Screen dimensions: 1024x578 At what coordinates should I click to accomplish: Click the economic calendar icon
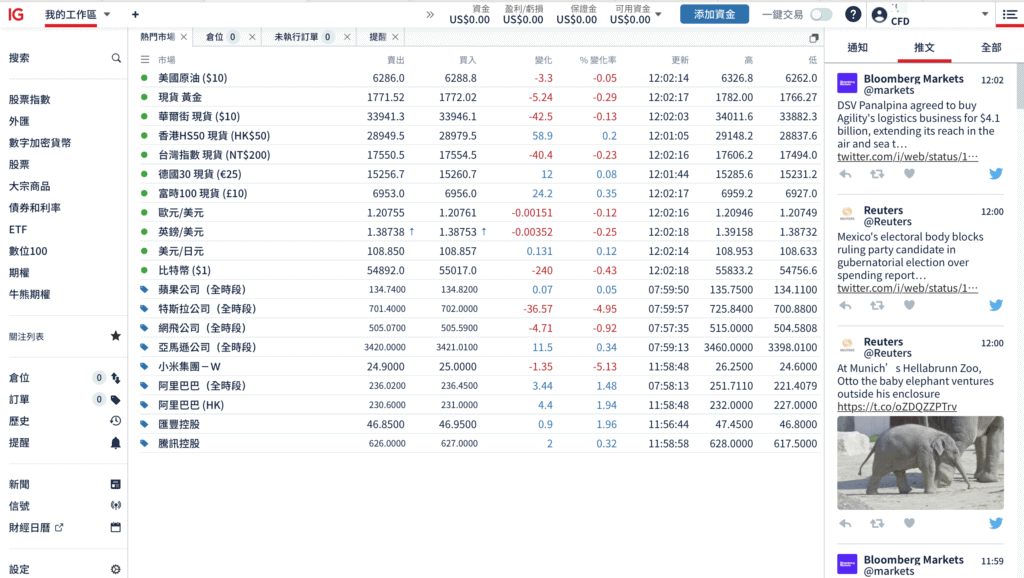(116, 527)
